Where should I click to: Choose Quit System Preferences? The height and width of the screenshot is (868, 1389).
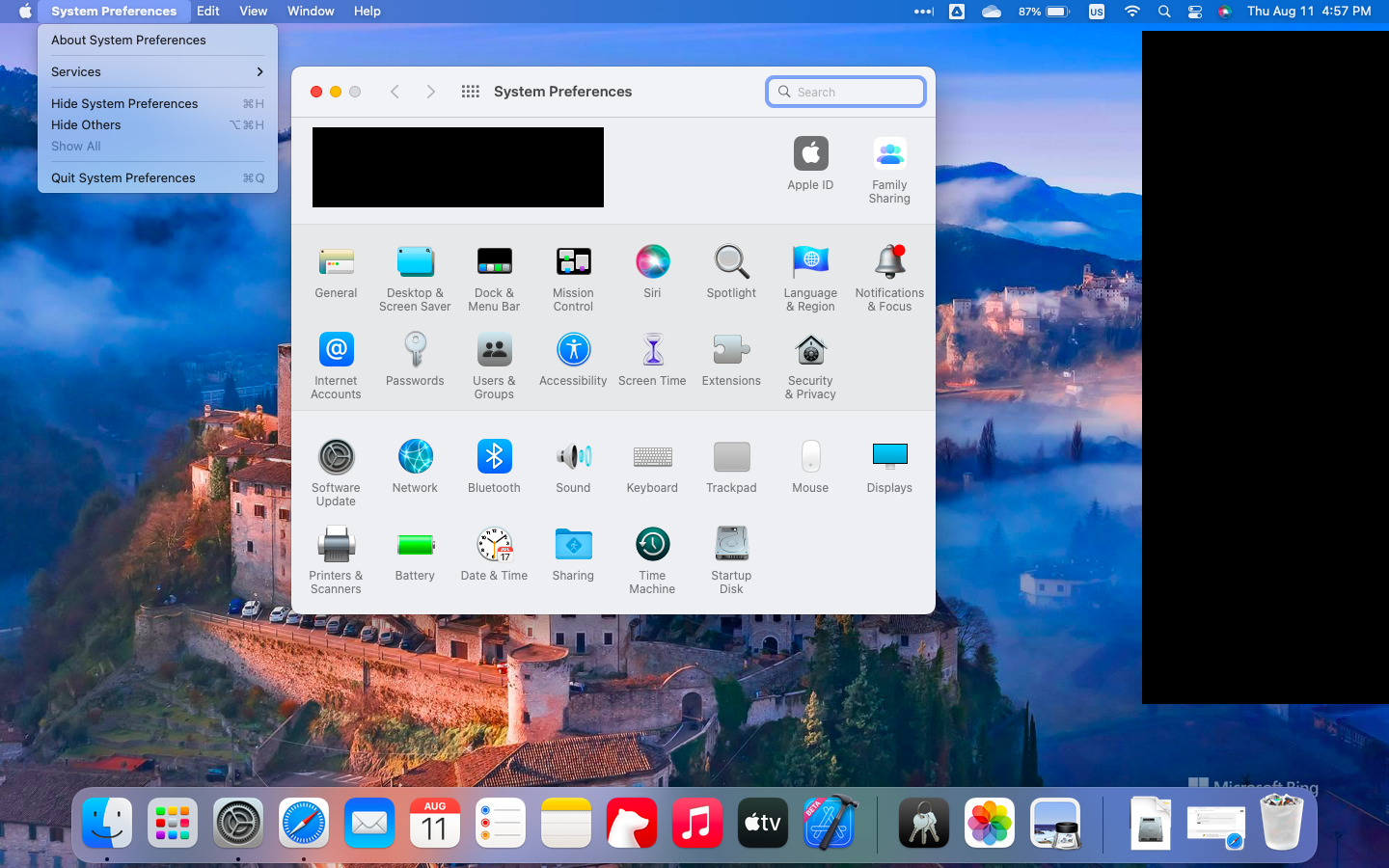123,178
